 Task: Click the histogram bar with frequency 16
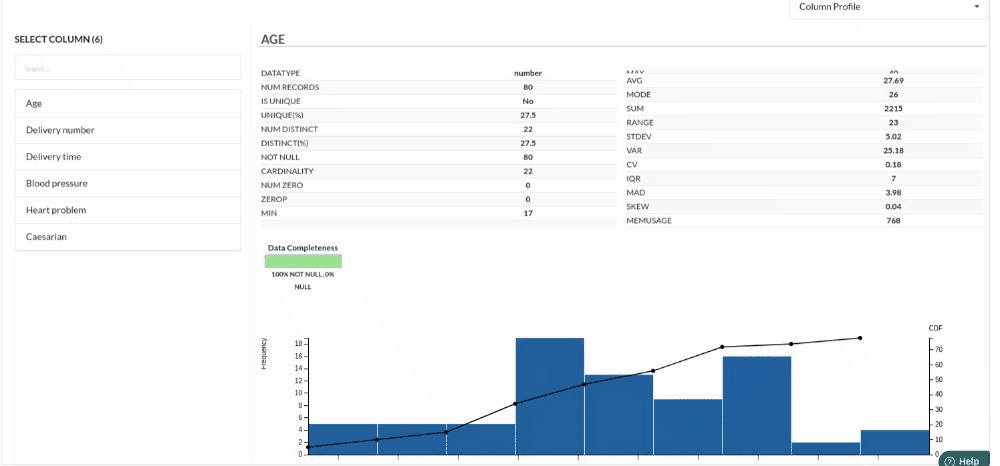tap(757, 405)
